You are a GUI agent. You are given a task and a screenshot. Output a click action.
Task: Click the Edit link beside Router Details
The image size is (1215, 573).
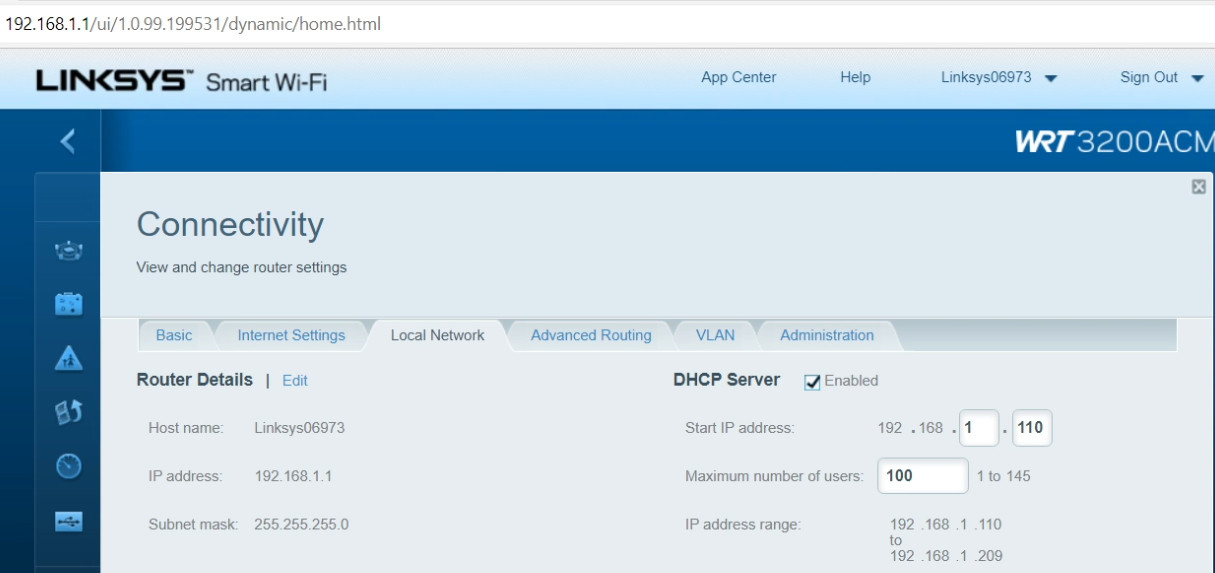pos(295,381)
